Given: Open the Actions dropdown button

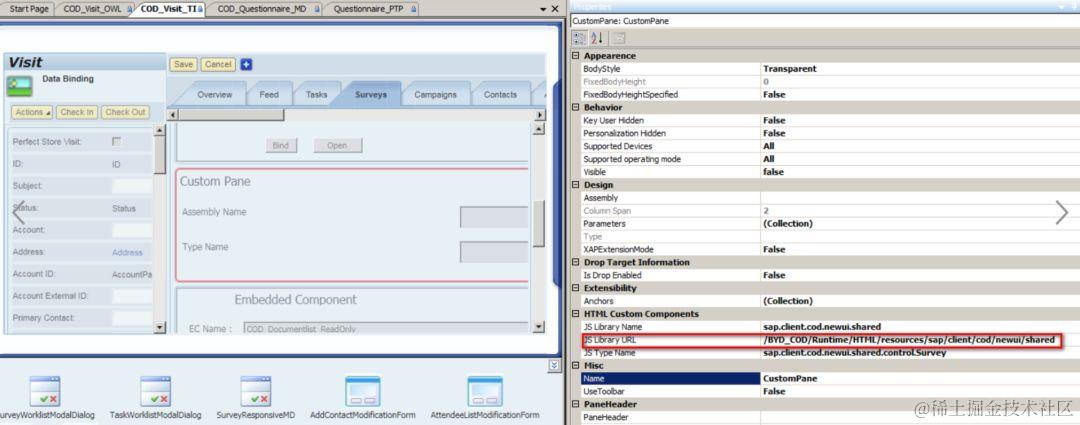Looking at the screenshot, I should (x=32, y=112).
